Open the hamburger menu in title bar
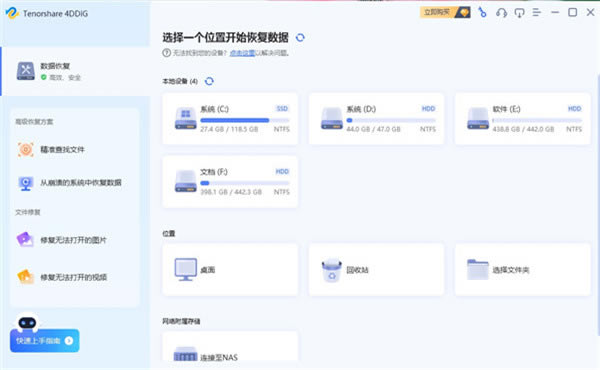The image size is (600, 370). click(x=537, y=13)
